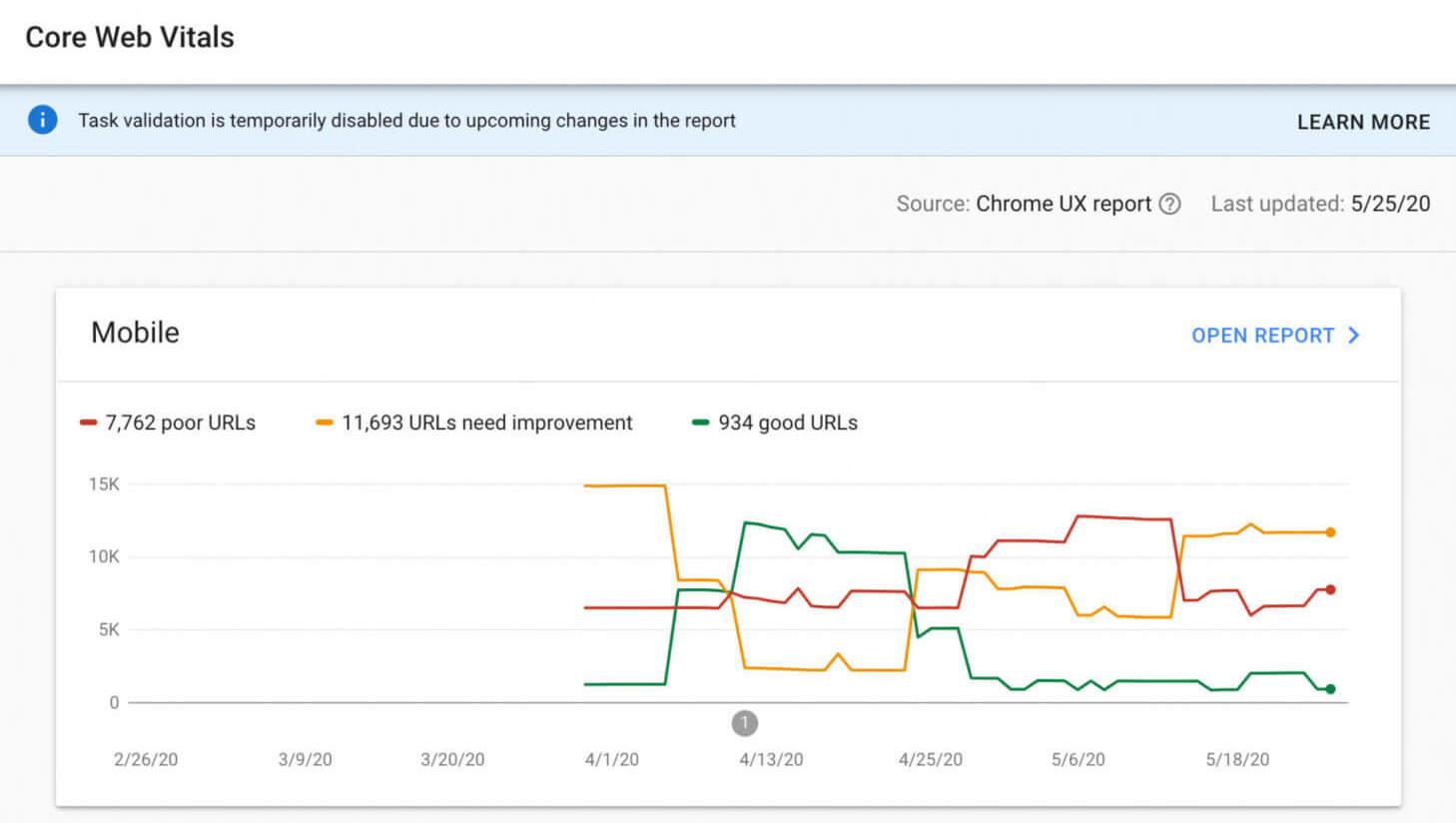Open the Last updated 5/25/20 details
Image resolution: width=1456 pixels, height=823 pixels.
tap(1320, 203)
